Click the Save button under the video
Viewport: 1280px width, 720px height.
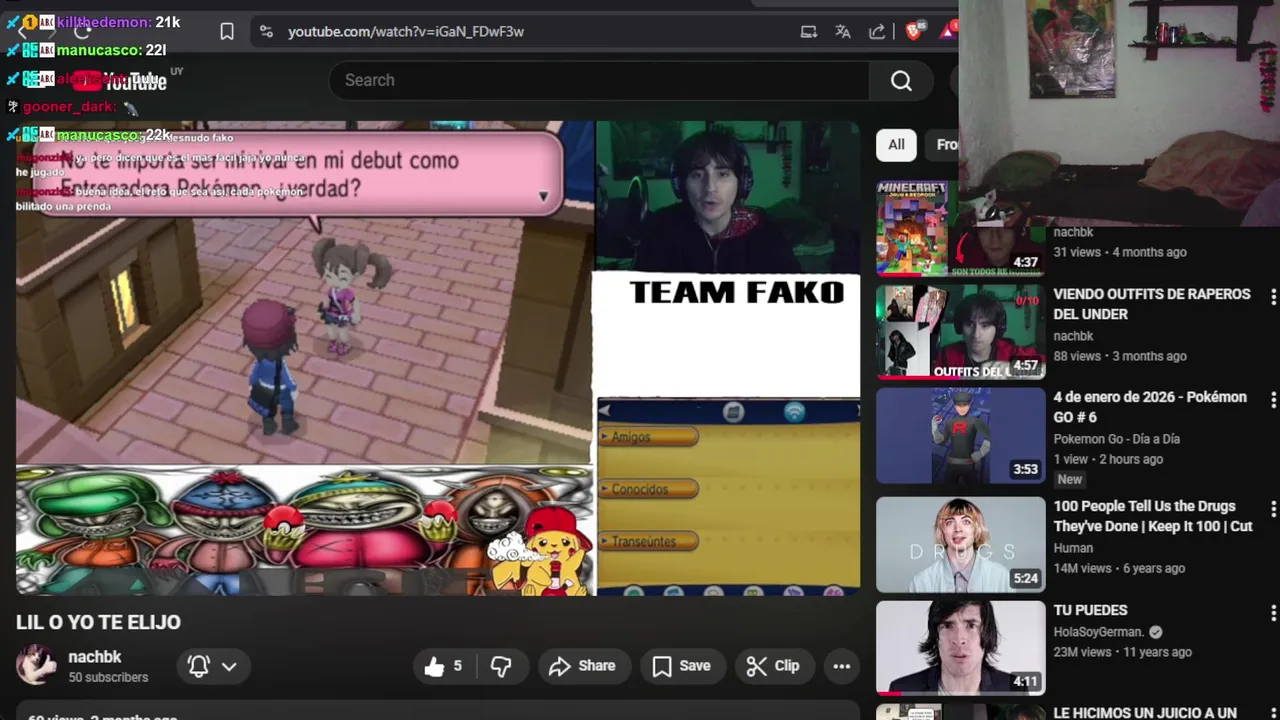click(x=682, y=666)
